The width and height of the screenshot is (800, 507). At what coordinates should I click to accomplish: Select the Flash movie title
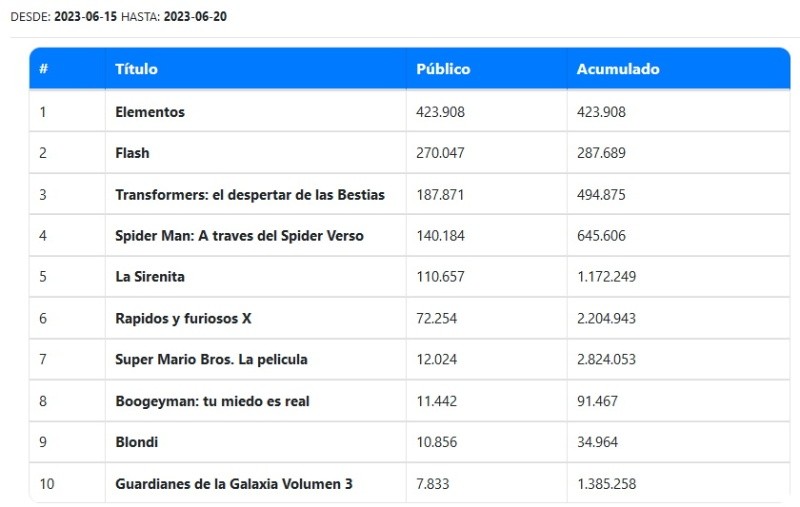tap(132, 153)
